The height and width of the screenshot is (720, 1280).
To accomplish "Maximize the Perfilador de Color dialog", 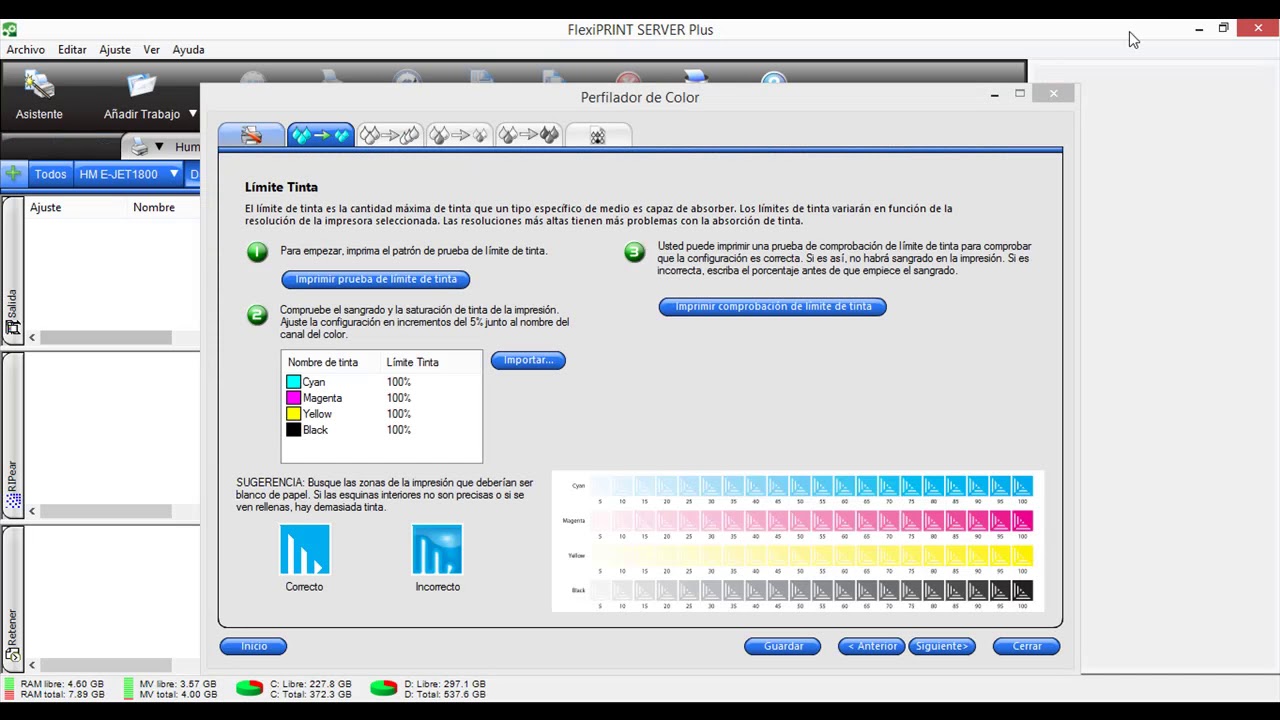I will 1020,94.
